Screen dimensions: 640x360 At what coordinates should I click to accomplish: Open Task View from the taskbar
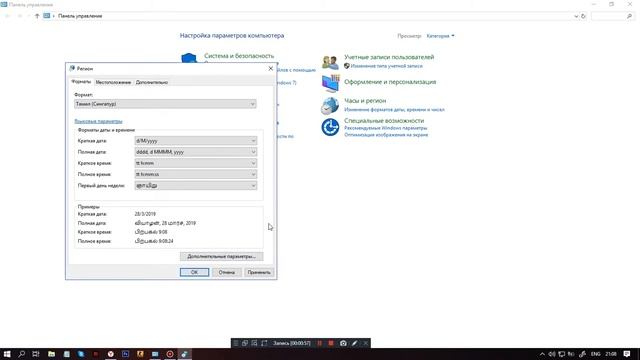pos(36,354)
